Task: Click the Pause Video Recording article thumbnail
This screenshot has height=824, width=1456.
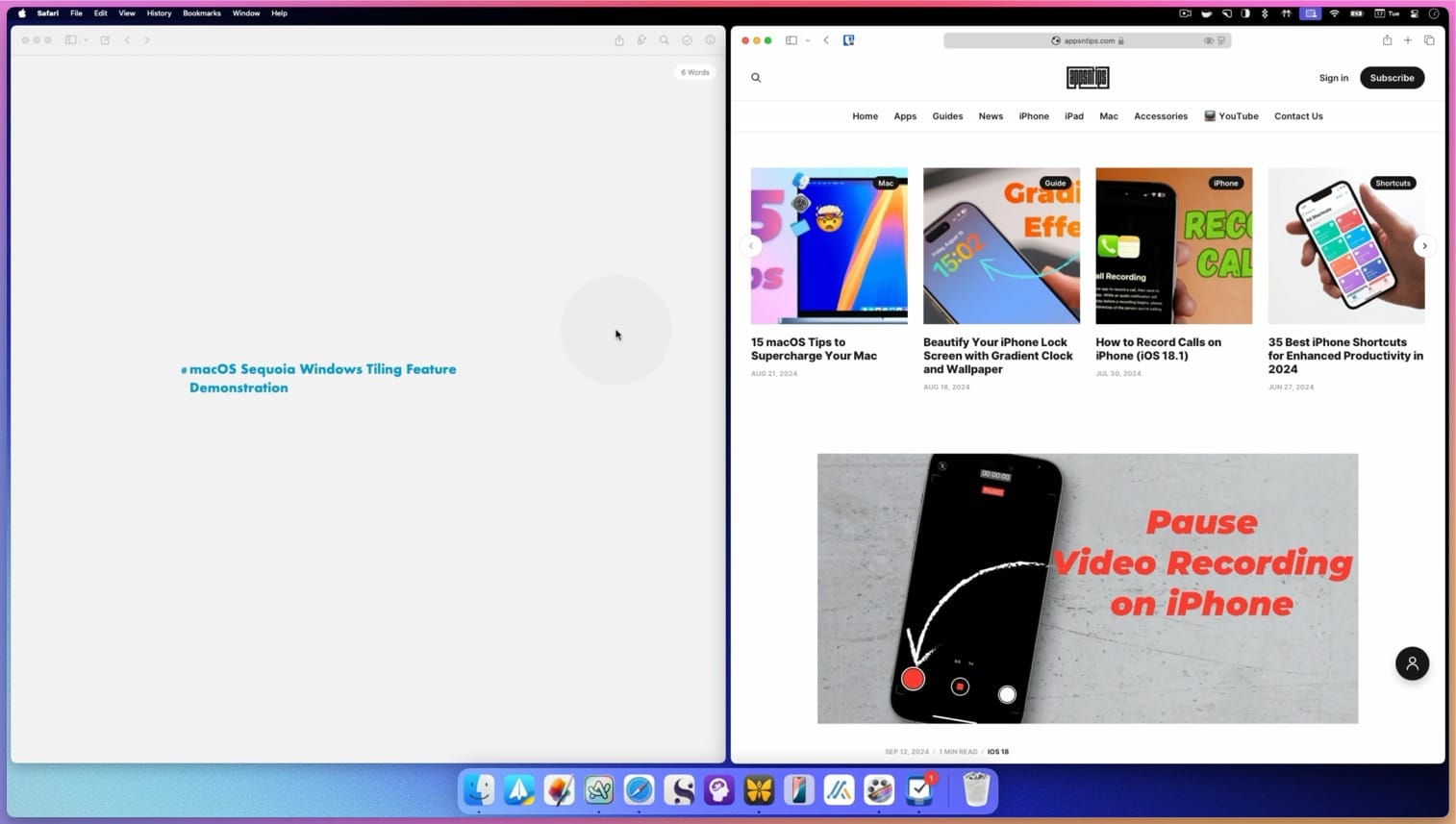Action: (x=1087, y=587)
